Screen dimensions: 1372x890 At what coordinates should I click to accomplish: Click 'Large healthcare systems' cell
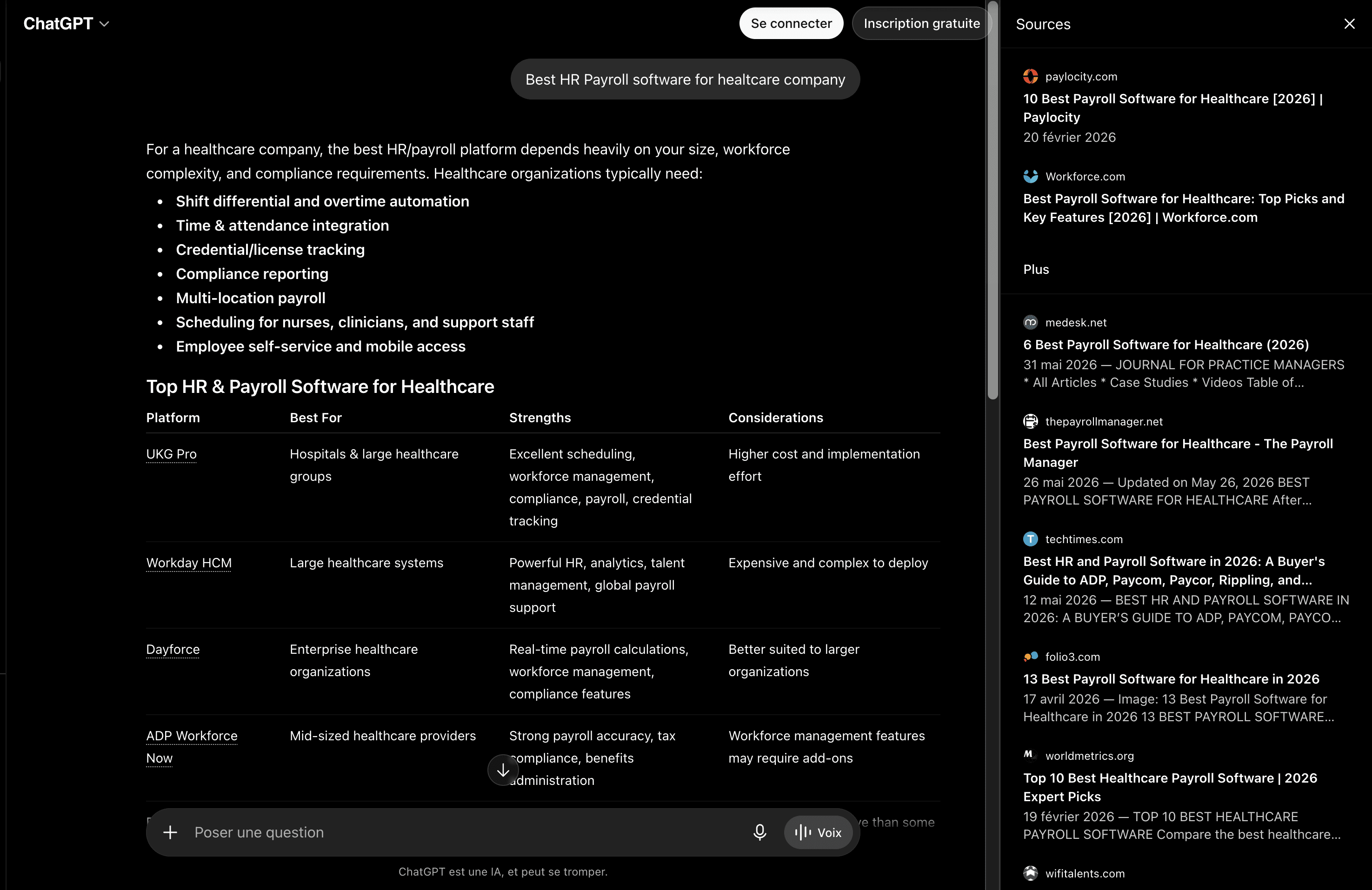tap(366, 563)
